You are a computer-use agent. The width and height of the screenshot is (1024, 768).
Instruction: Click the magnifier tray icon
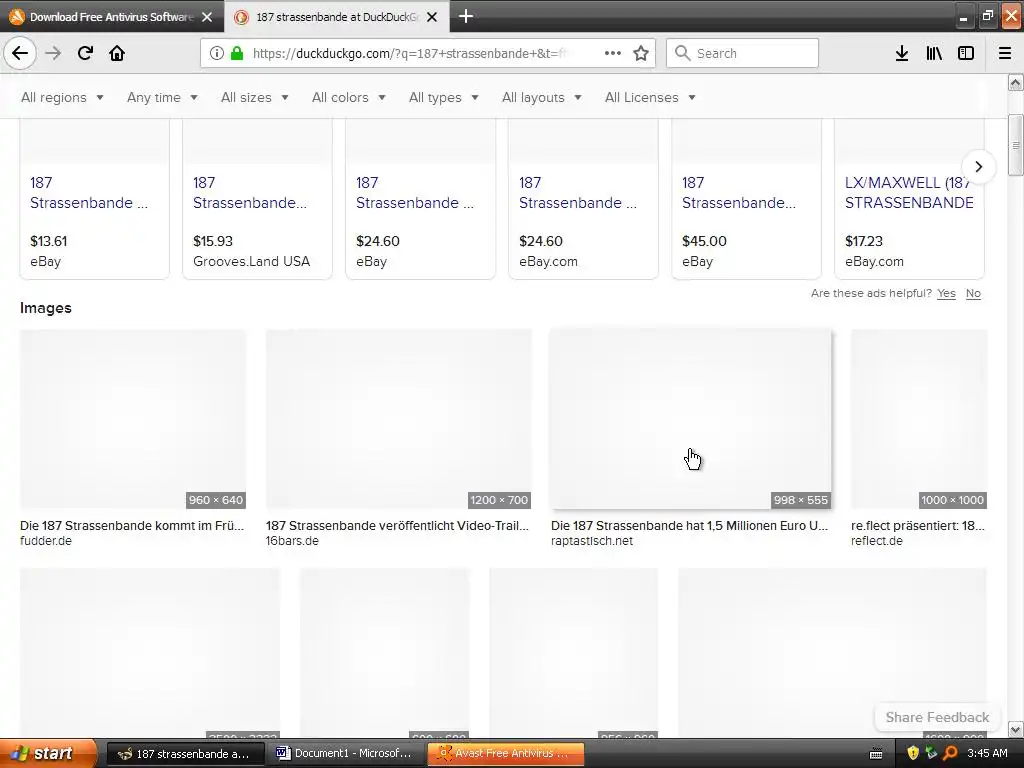[x=950, y=753]
